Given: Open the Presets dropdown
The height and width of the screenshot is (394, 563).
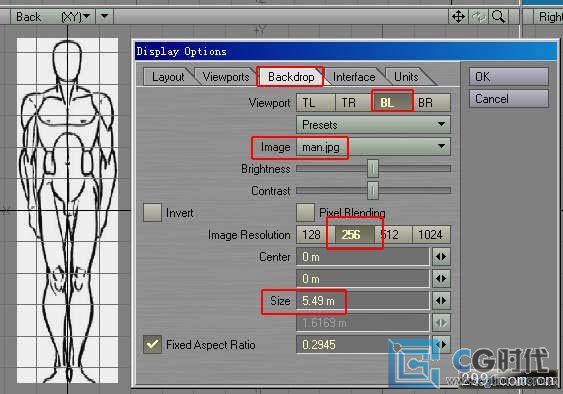Looking at the screenshot, I should tap(373, 125).
